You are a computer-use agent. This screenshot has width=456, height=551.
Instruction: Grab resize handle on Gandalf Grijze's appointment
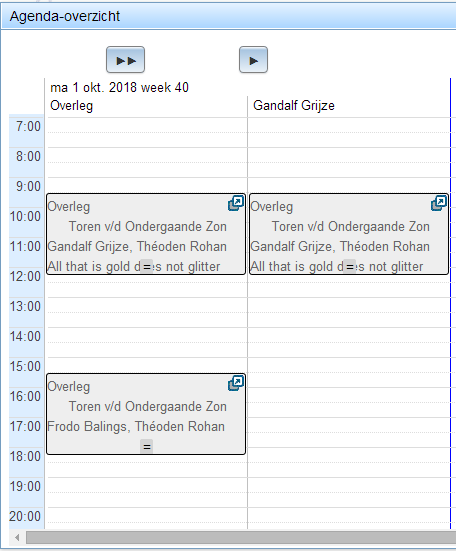tap(350, 267)
